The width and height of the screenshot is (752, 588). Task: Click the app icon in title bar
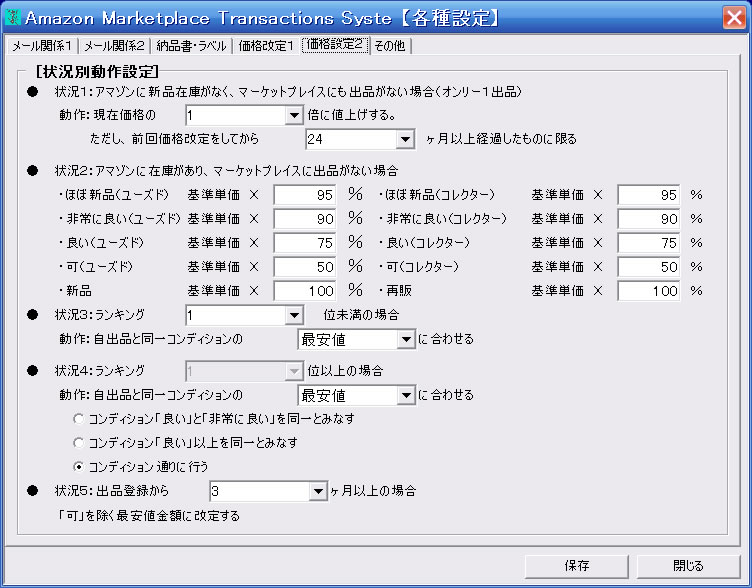pyautogui.click(x=12, y=17)
